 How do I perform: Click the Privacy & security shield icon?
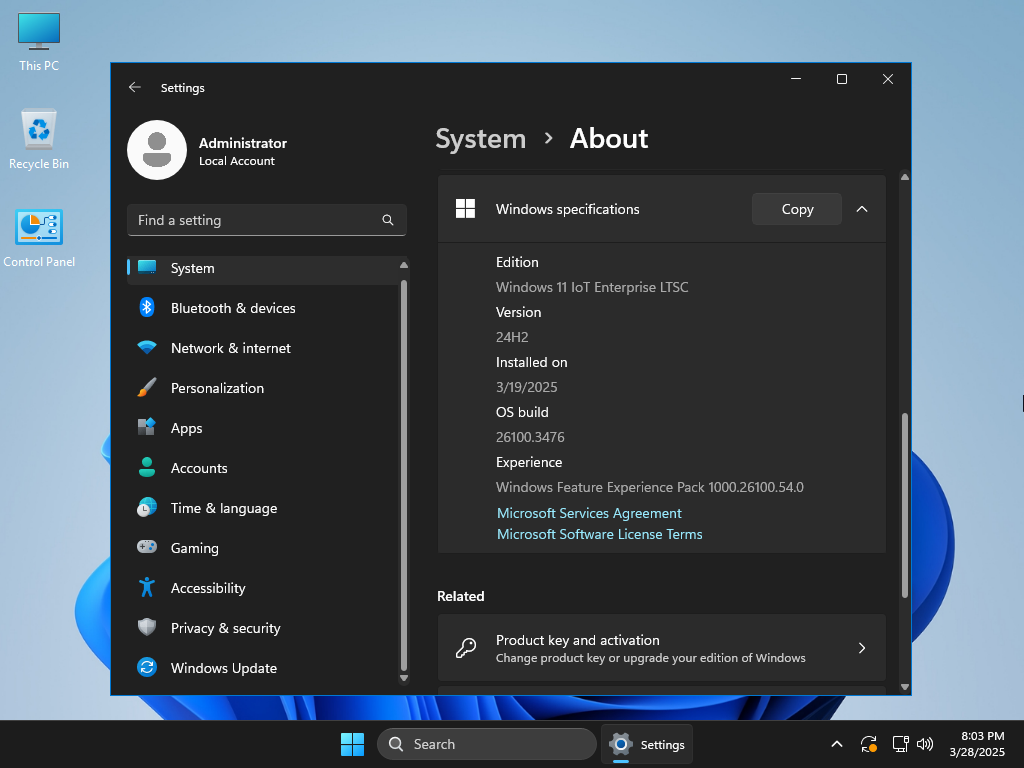pyautogui.click(x=147, y=627)
